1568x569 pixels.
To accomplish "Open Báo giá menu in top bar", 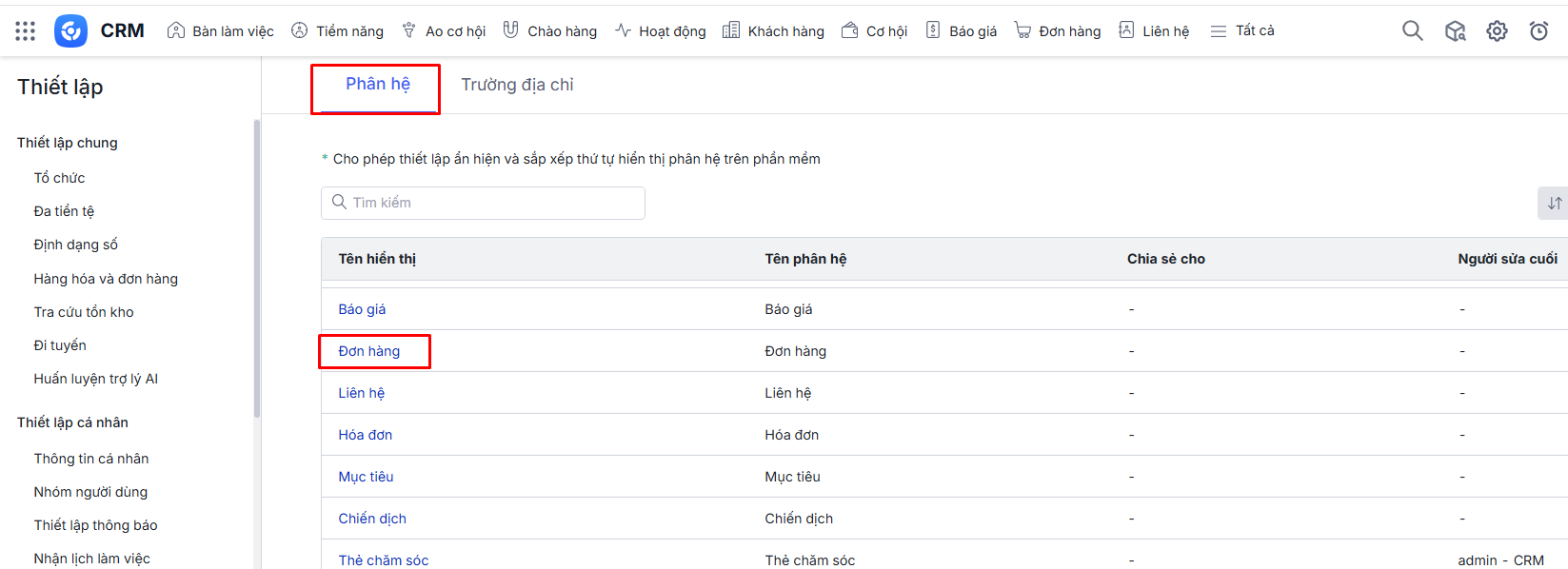I will [x=962, y=31].
